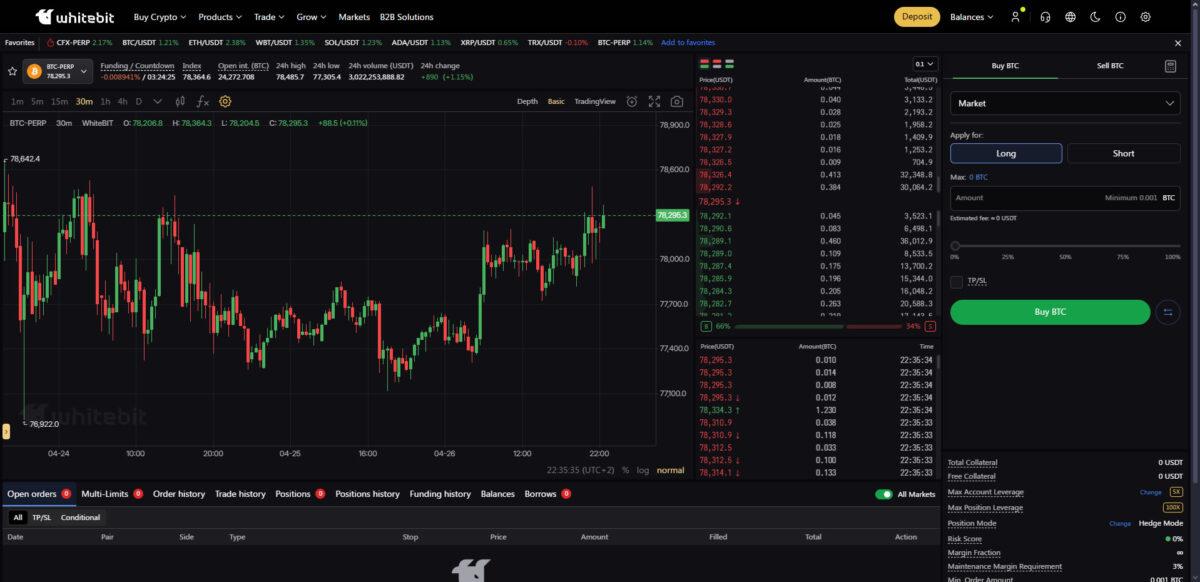Select the 1h timeframe
This screenshot has height=582, width=1200.
coord(105,101)
